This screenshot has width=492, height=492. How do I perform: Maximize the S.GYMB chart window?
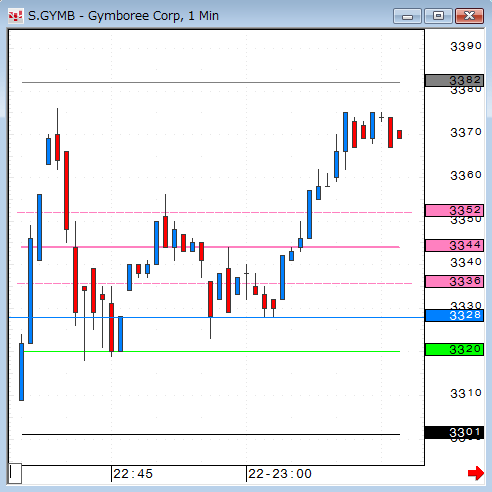coord(438,16)
